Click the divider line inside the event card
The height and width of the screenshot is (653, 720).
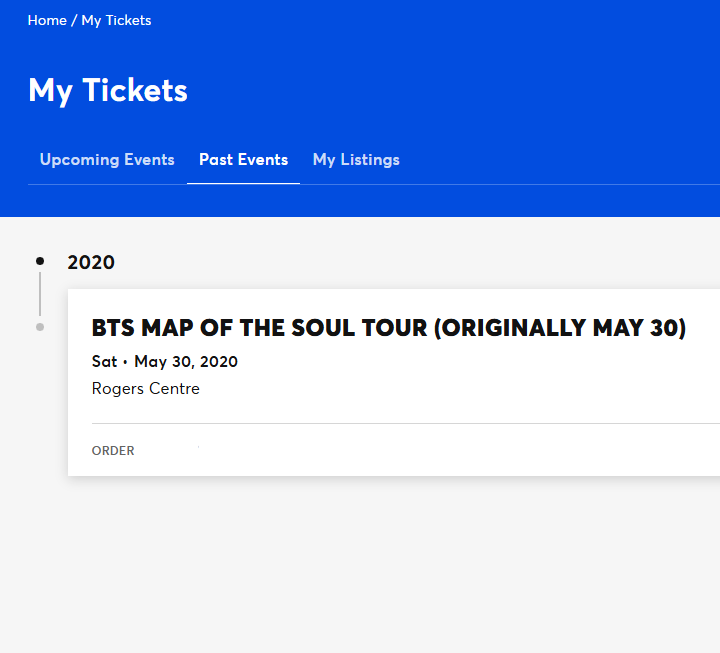(x=406, y=423)
